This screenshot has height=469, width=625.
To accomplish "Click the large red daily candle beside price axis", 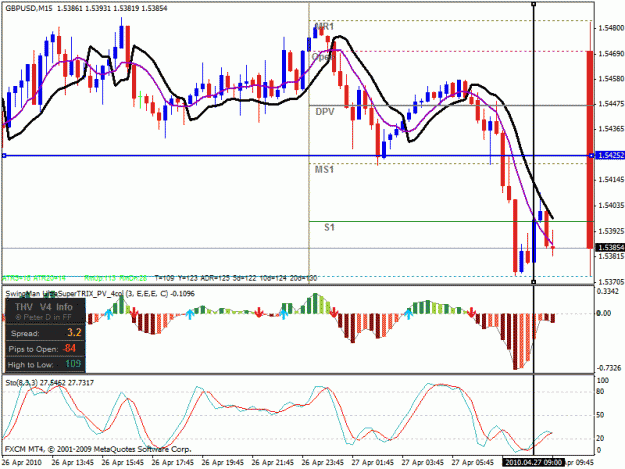I will [x=590, y=150].
